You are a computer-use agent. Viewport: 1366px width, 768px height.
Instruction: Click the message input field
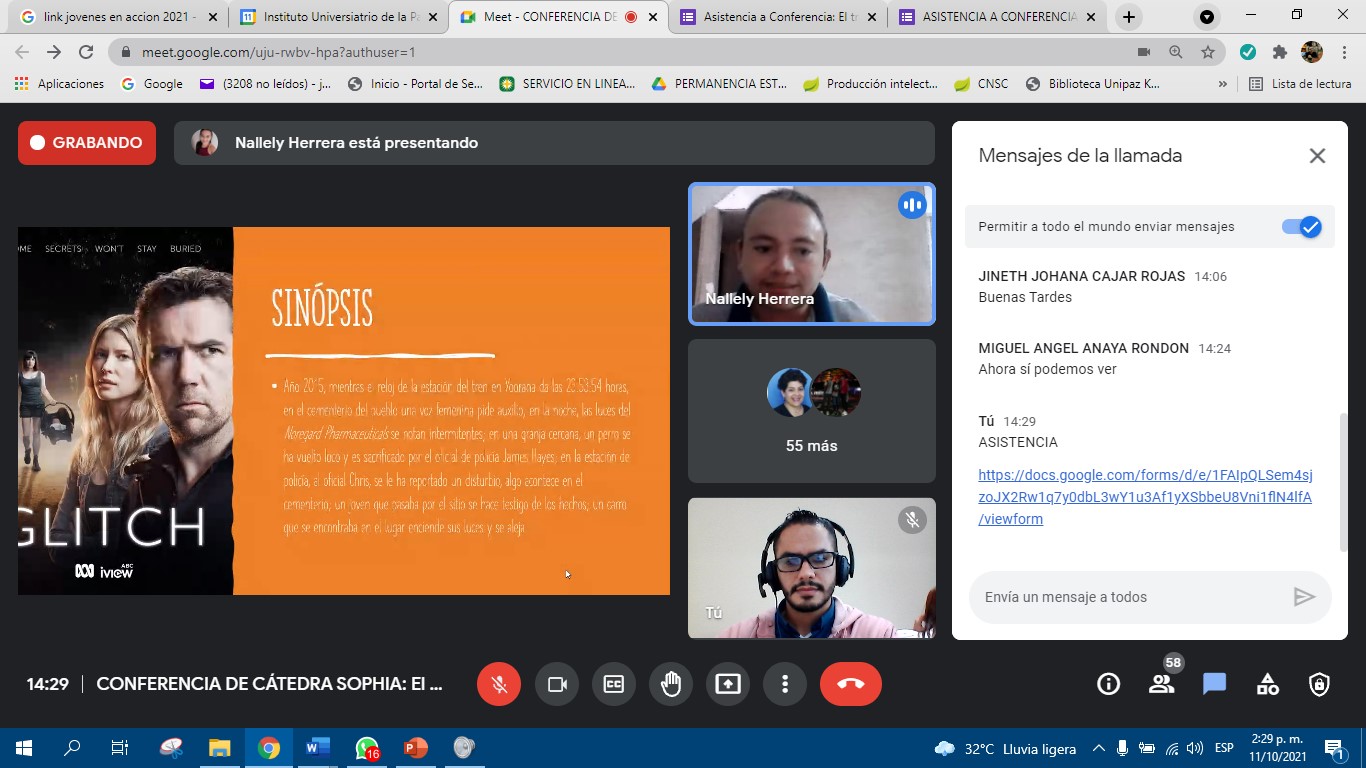1150,597
